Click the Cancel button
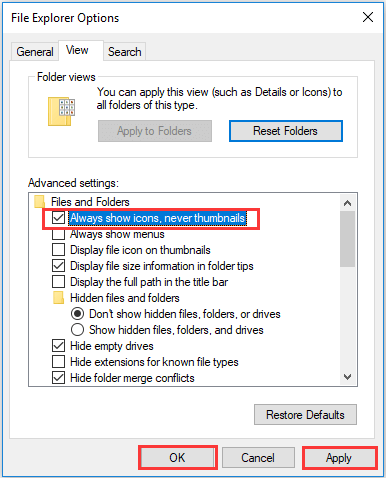The height and width of the screenshot is (478, 386). [x=258, y=458]
